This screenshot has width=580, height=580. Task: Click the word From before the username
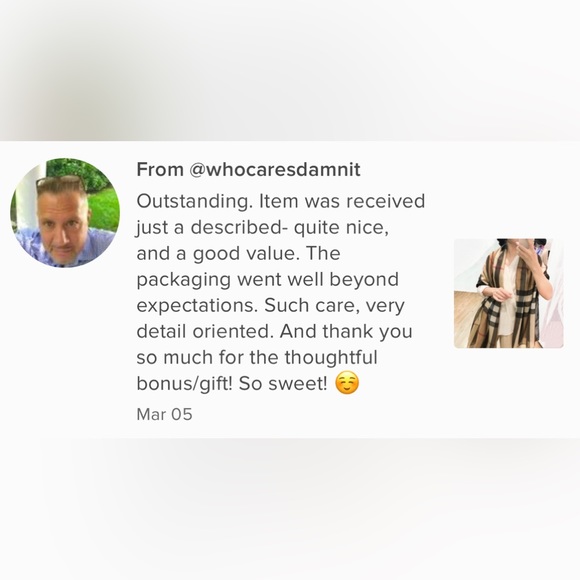(x=160, y=170)
